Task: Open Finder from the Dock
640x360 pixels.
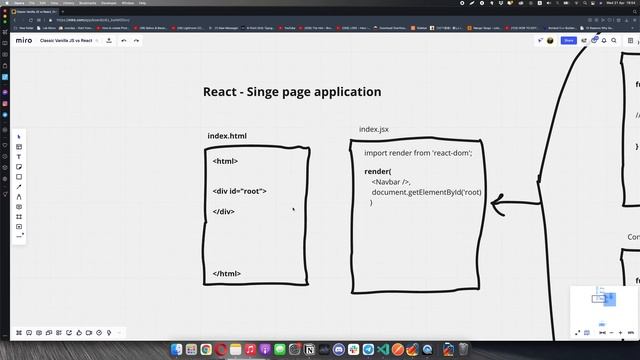Action: click(177, 349)
